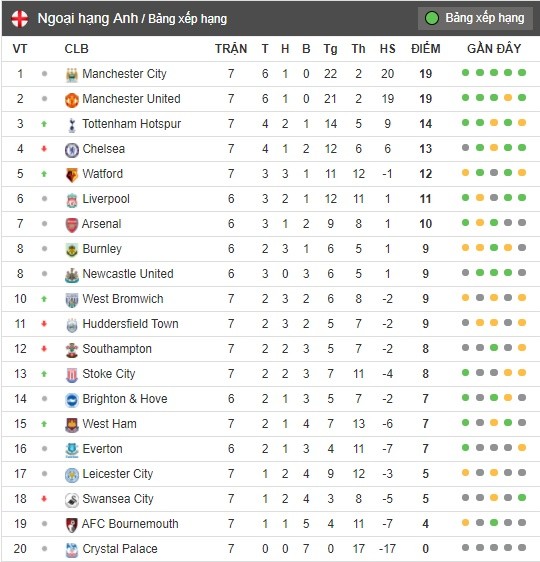Open the Newcastle United team link
Screen dimensions: 540x562
(128, 274)
